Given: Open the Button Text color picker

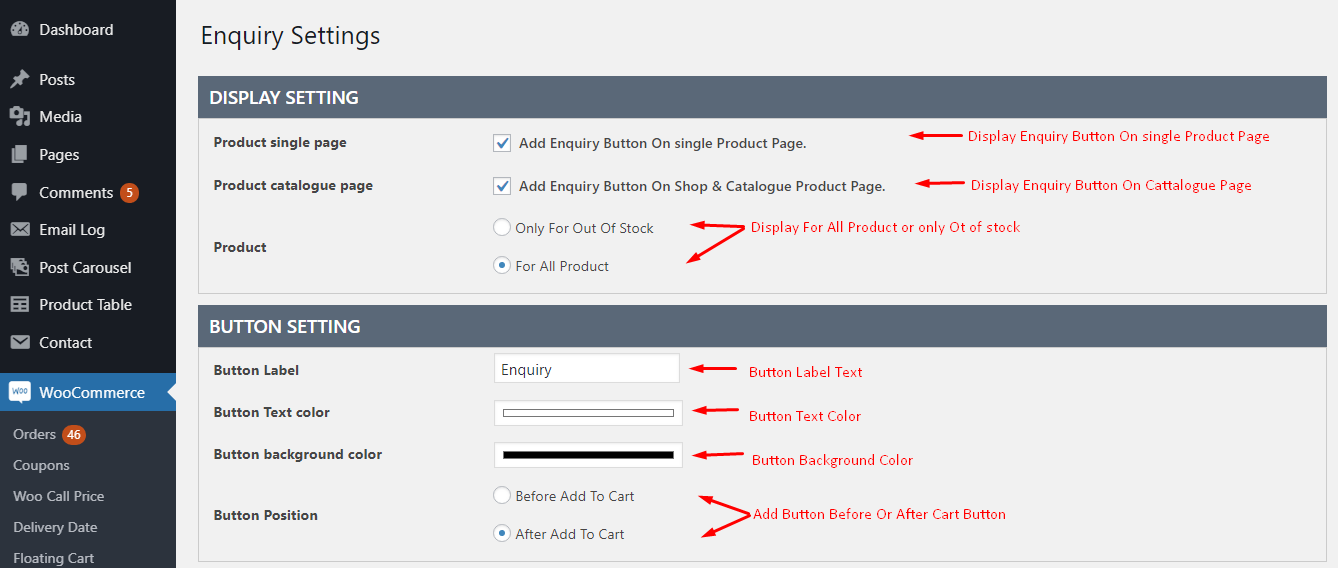Looking at the screenshot, I should 588,412.
